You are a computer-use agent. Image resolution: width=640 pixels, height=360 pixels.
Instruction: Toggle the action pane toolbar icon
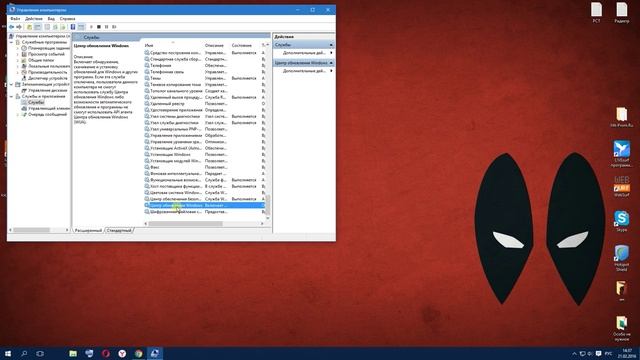(81, 27)
